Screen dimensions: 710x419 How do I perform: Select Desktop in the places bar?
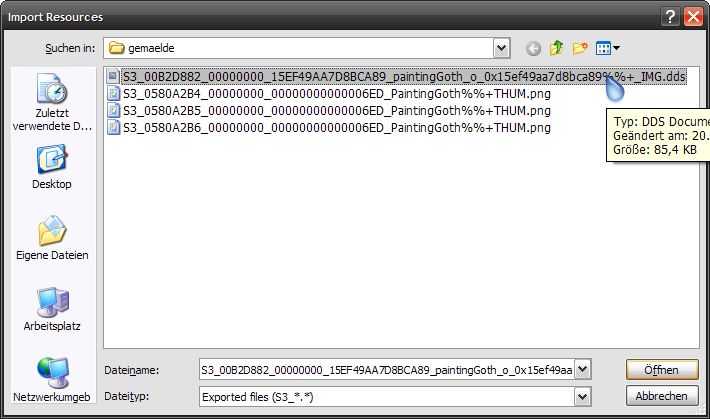(51, 167)
